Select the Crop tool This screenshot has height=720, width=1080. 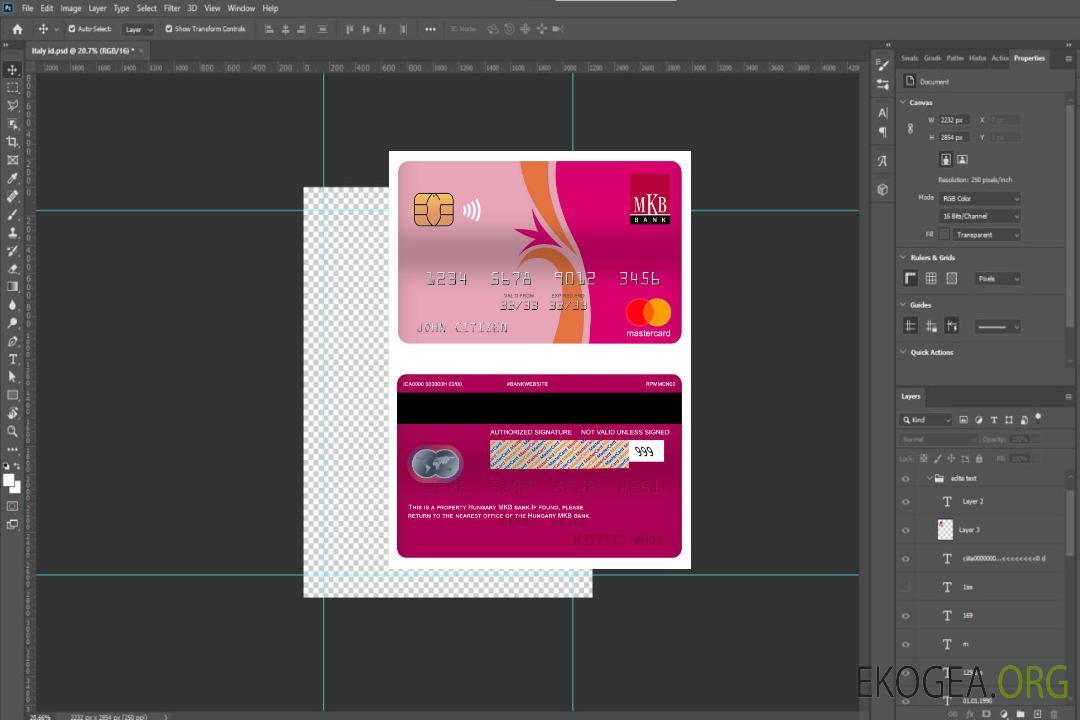click(12, 142)
